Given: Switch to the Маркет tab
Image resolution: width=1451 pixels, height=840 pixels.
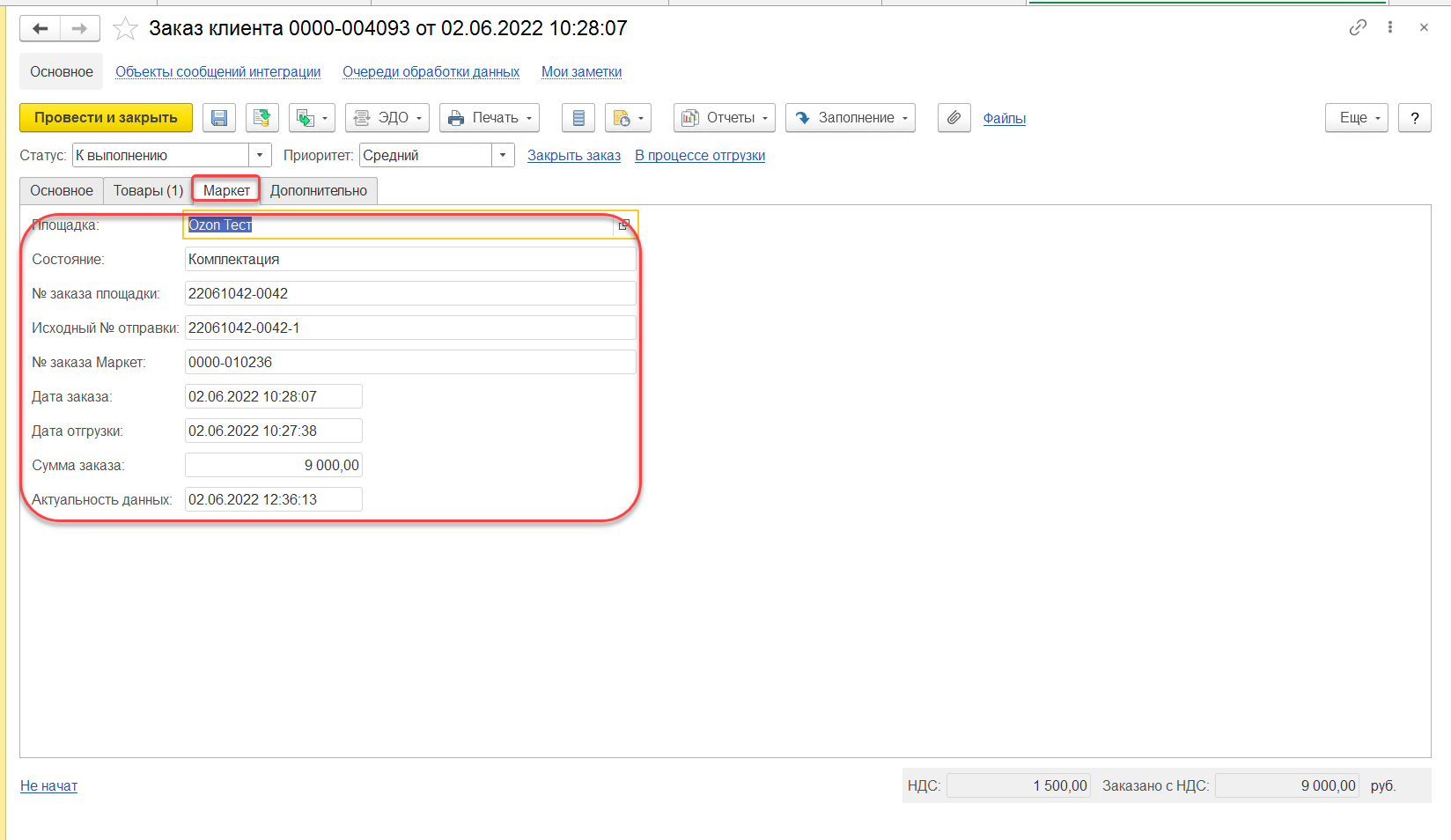Looking at the screenshot, I should click(226, 191).
